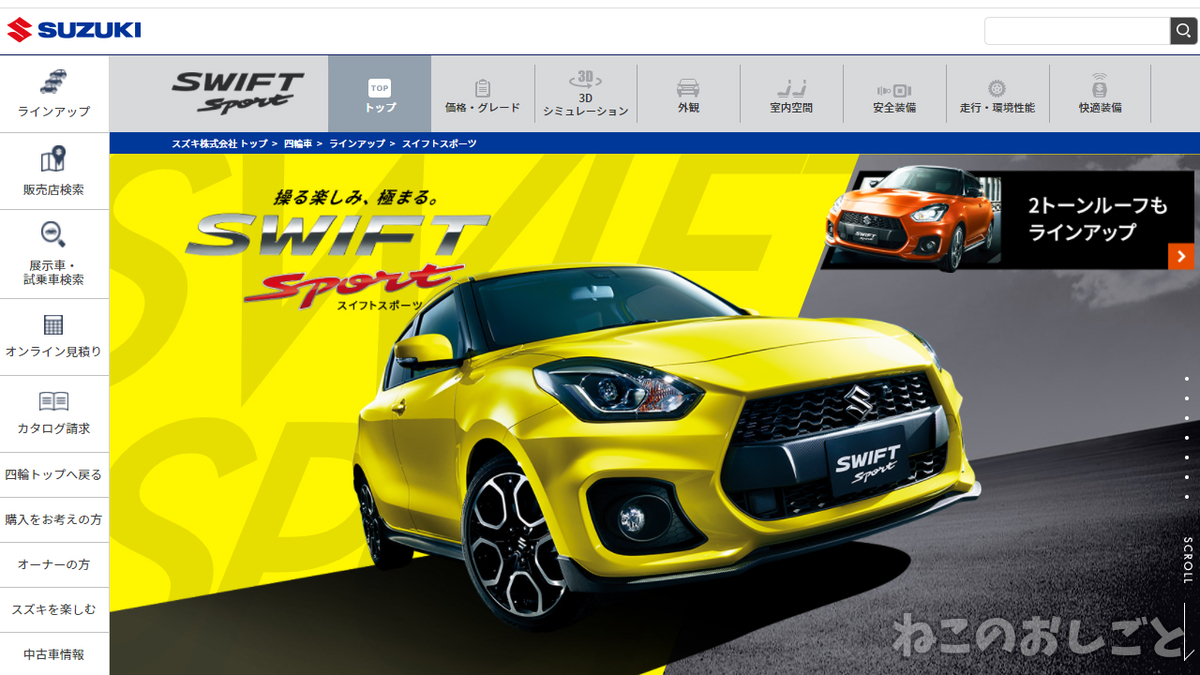1200x675 pixels.
Task: Open オンライン見積り calculator icon
Action: [54, 324]
